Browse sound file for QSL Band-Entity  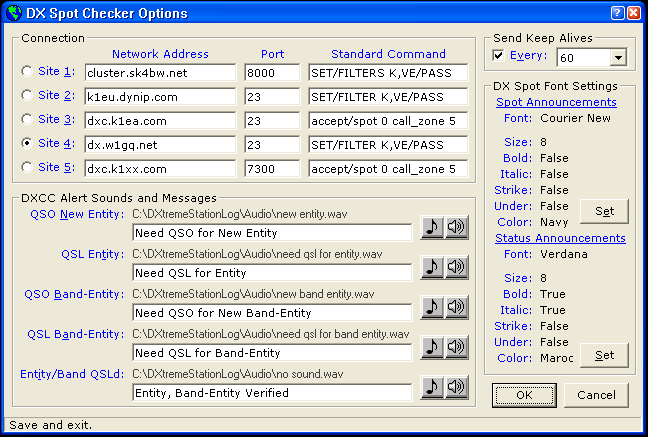tap(432, 347)
